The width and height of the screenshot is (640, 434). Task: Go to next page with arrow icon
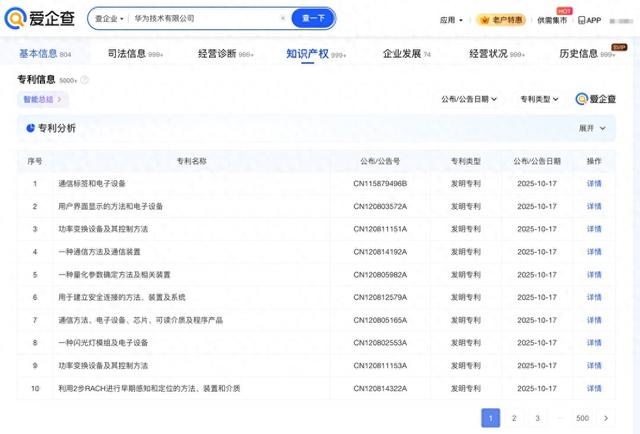[x=606, y=418]
